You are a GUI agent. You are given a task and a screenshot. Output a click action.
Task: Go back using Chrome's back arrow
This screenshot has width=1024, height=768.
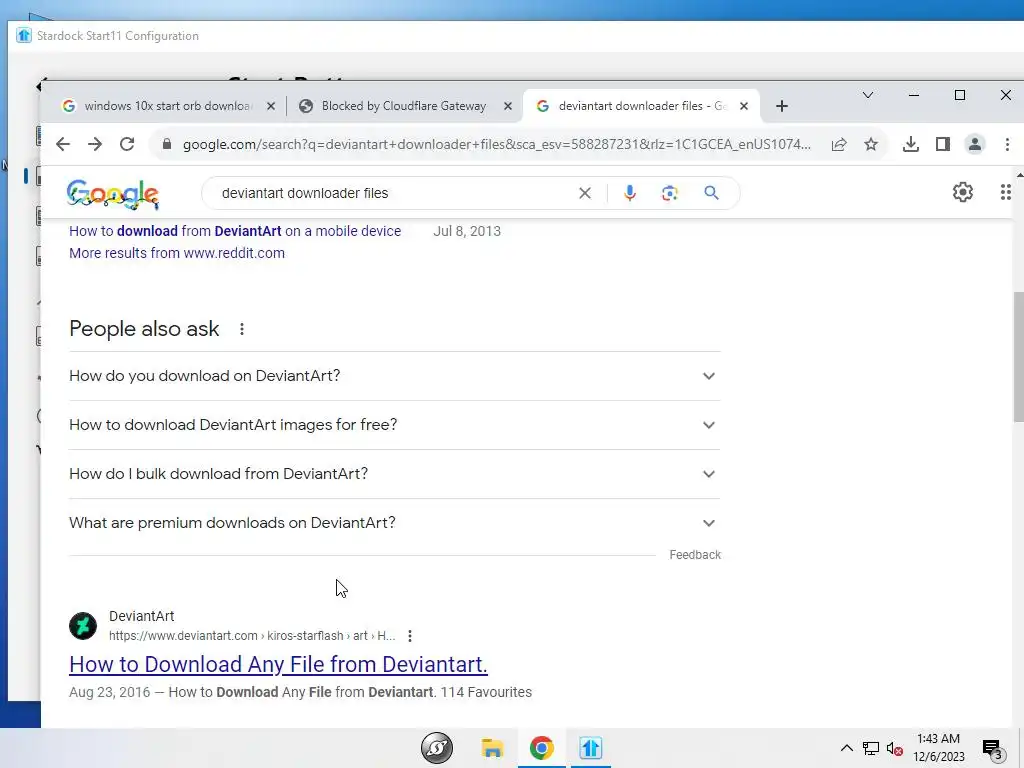63,144
